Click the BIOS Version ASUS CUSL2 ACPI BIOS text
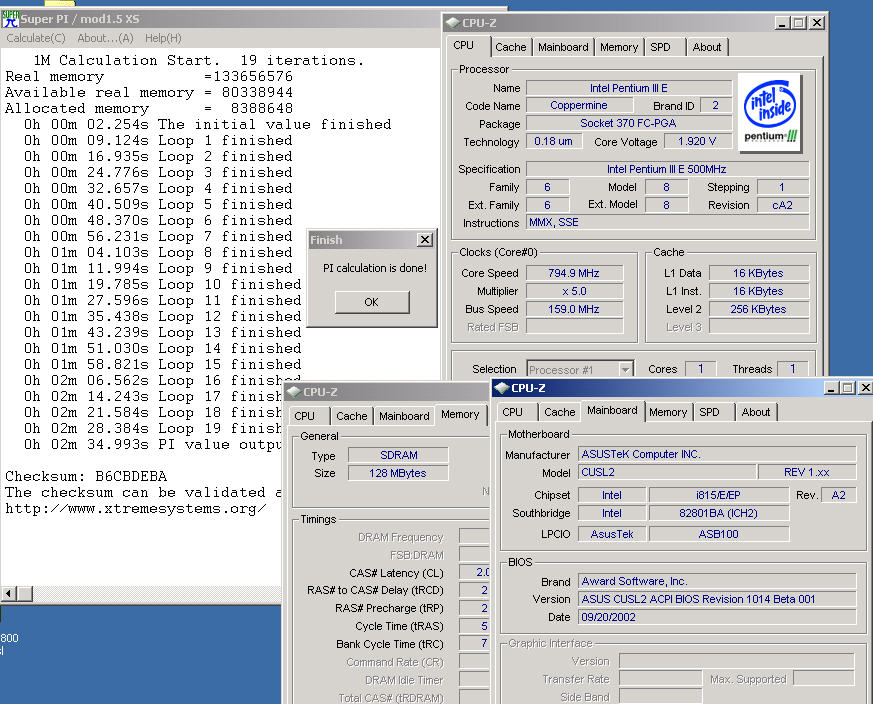Viewport: 873px width, 704px height. pos(717,599)
